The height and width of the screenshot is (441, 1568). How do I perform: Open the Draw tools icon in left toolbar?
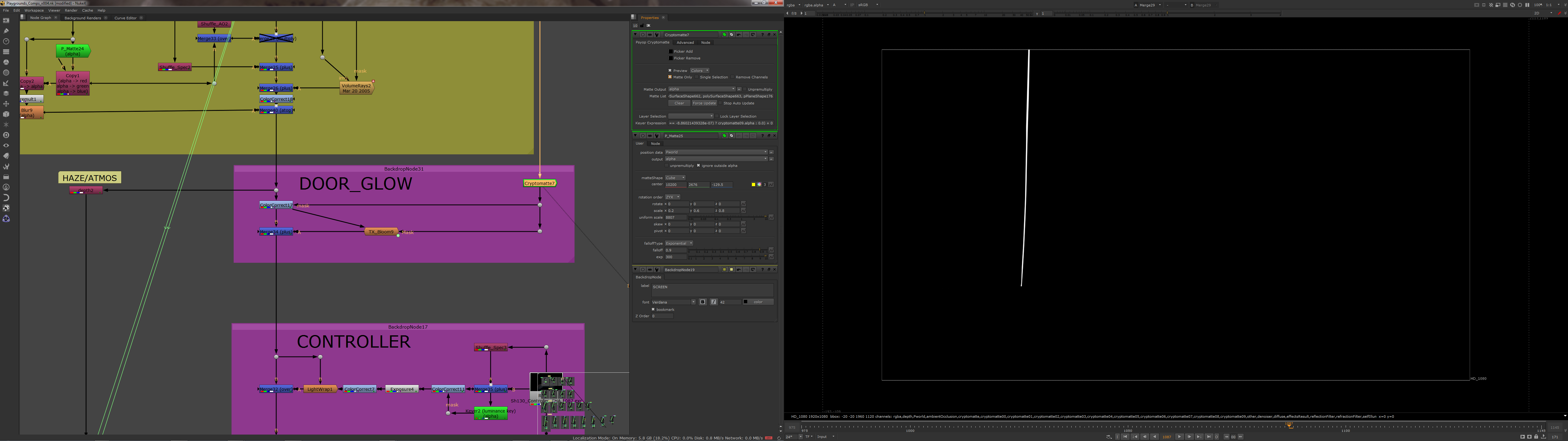pos(6,30)
